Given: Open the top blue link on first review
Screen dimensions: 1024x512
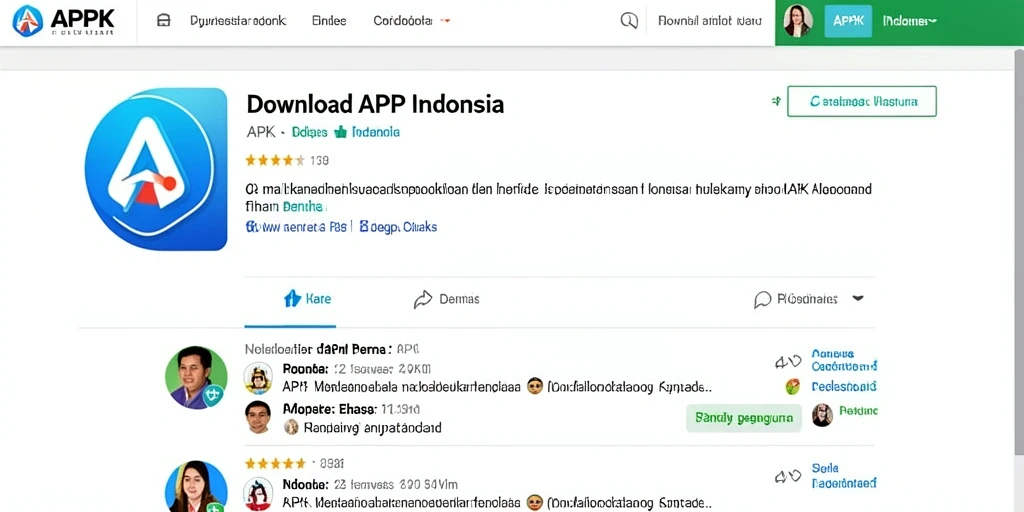Looking at the screenshot, I should point(844,360).
